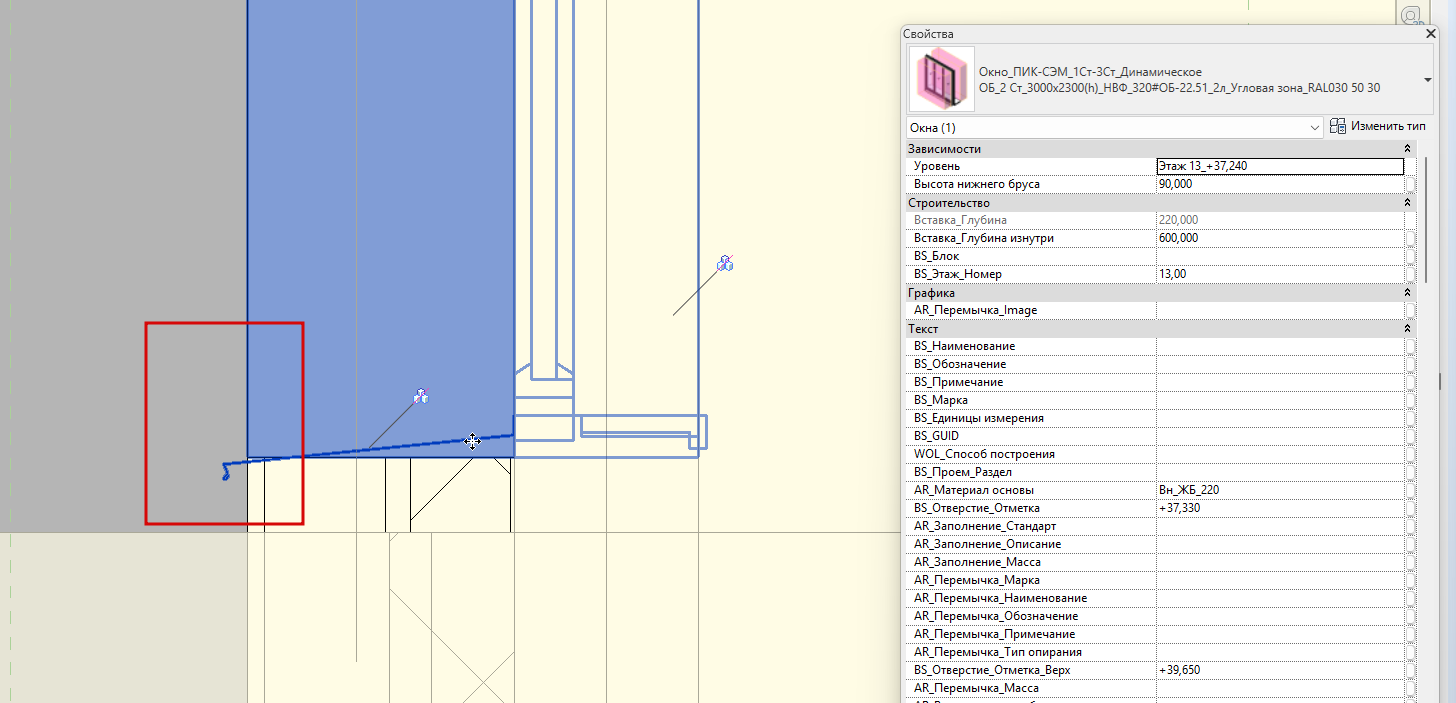The width and height of the screenshot is (1456, 703).
Task: Click the Изменить тип button label
Action: pyautogui.click(x=1388, y=127)
